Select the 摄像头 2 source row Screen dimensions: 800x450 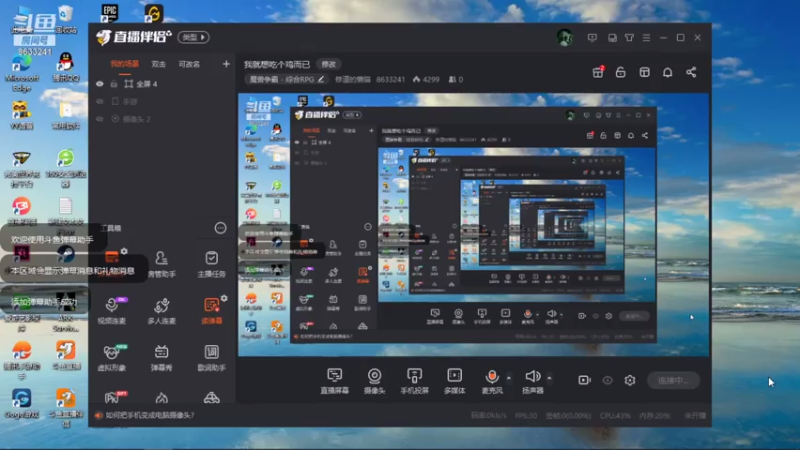click(x=162, y=119)
